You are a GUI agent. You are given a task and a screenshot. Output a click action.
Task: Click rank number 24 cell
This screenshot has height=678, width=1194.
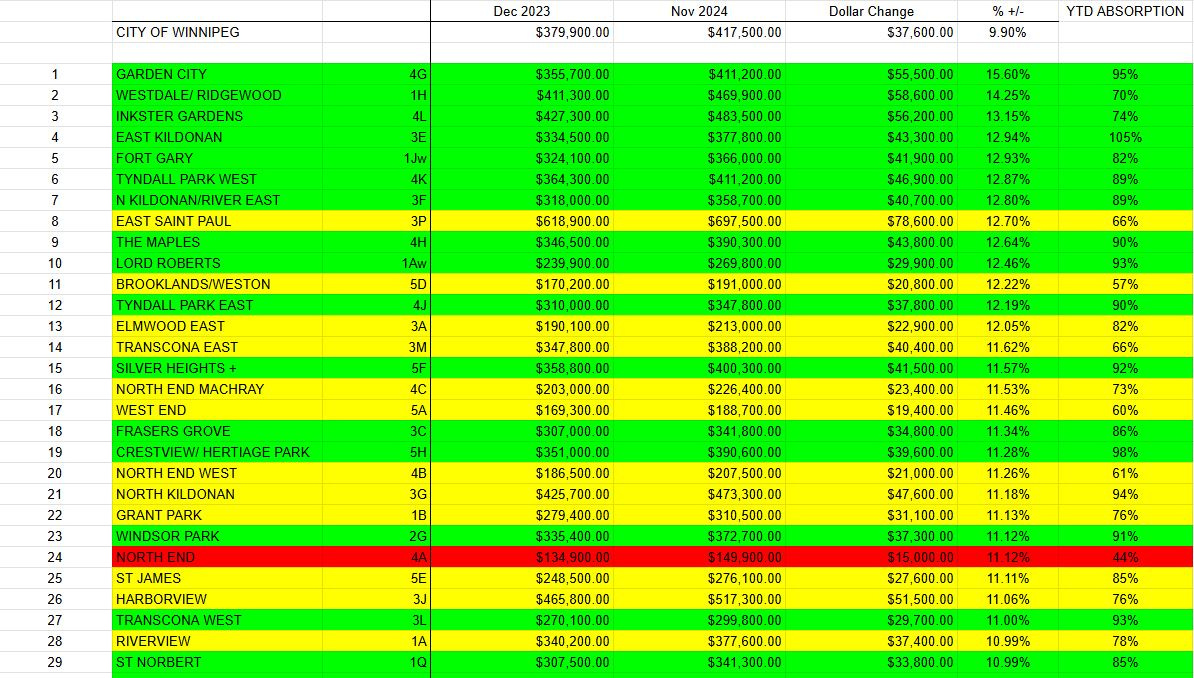click(x=56, y=557)
